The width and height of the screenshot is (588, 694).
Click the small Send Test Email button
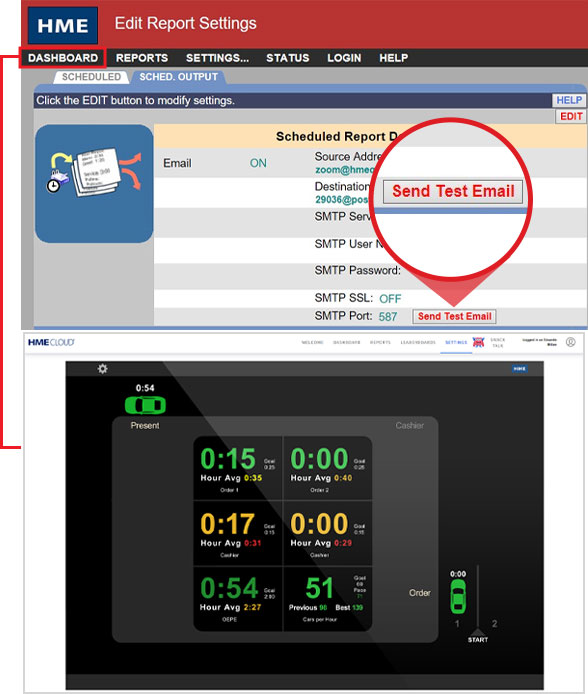[454, 316]
